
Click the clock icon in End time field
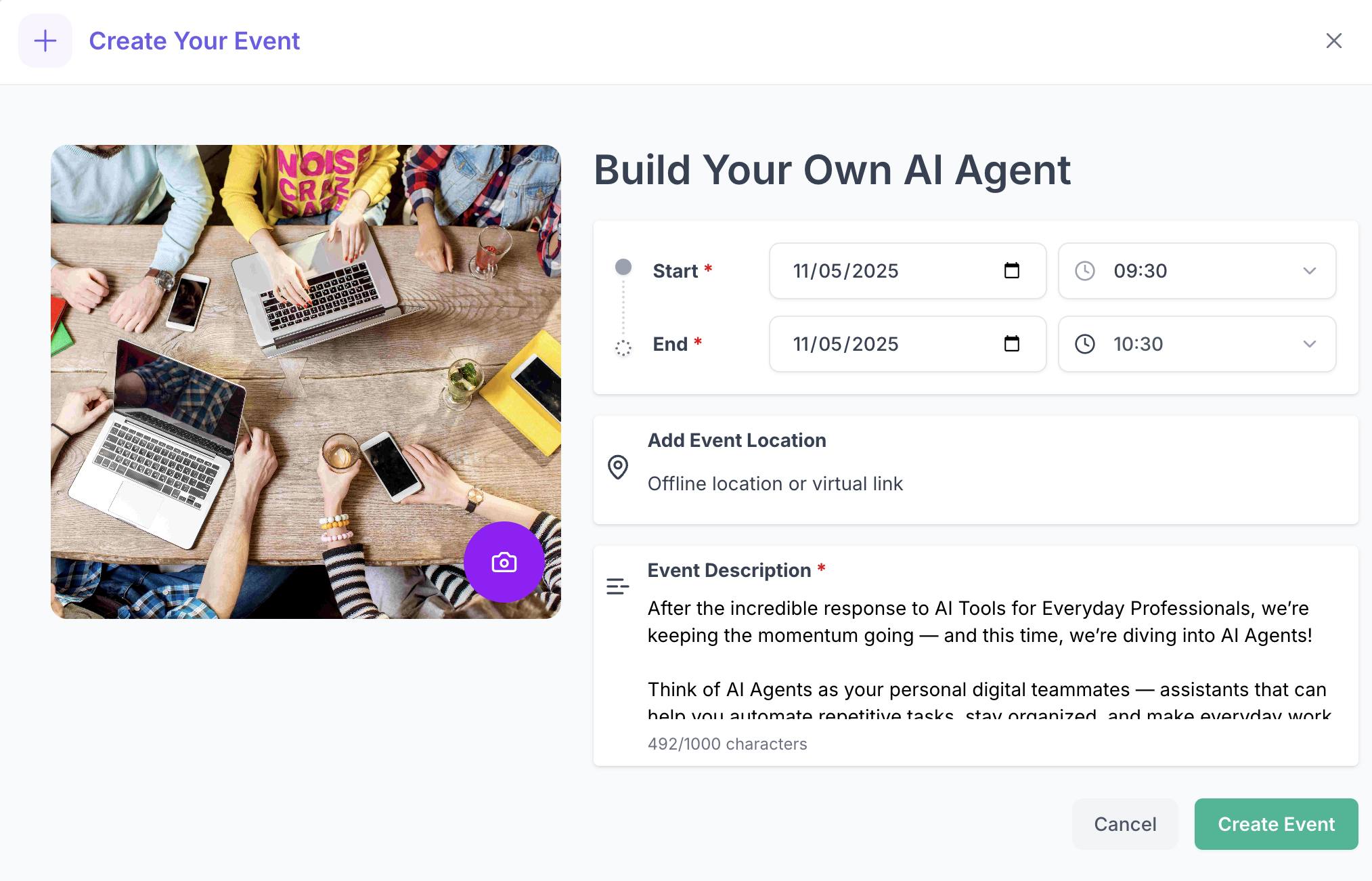tap(1085, 344)
